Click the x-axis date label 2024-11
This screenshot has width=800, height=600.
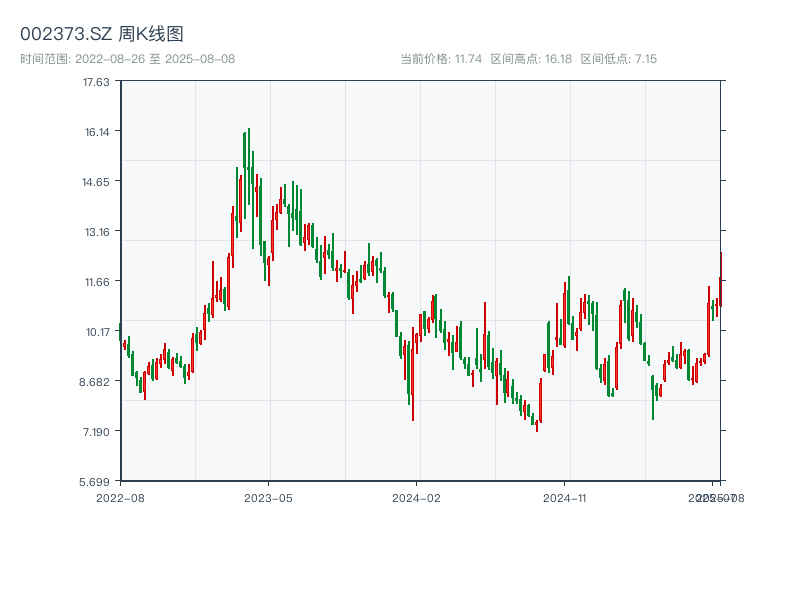point(564,498)
